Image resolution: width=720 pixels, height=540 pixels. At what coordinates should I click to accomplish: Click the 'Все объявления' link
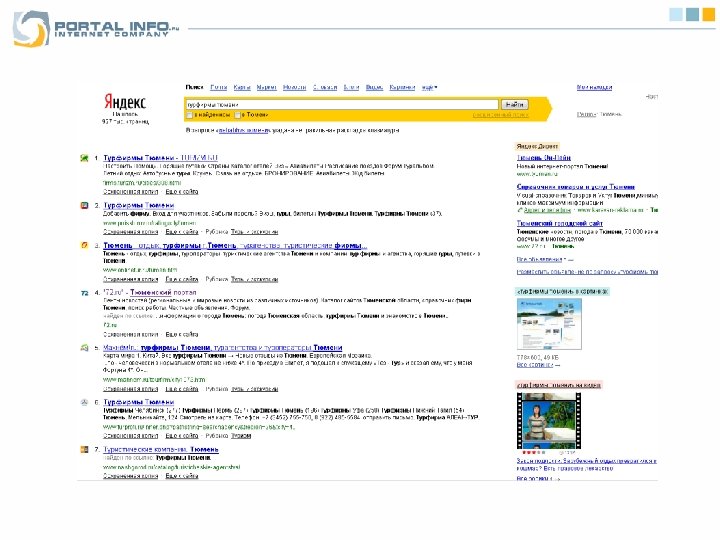[542, 260]
